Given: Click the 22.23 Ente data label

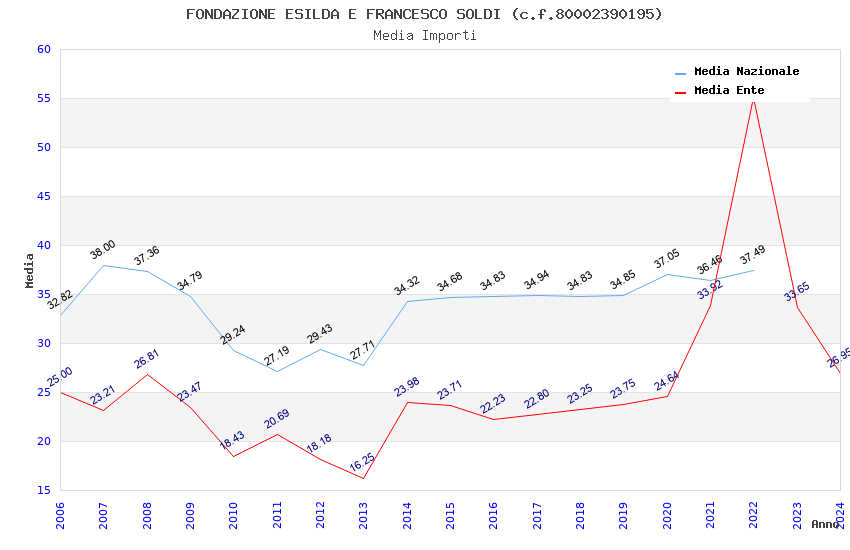Looking at the screenshot, I should click(493, 403).
